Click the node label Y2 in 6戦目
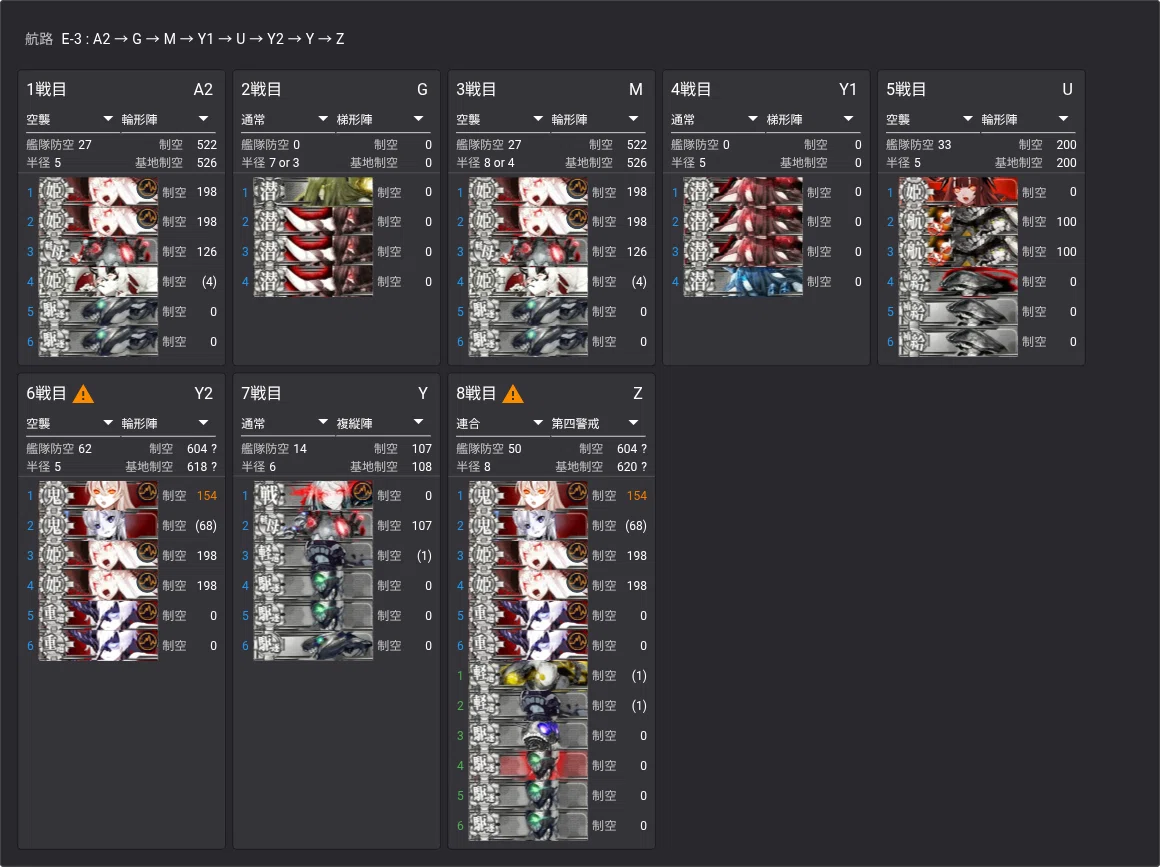This screenshot has height=867, width=1160. point(203,394)
